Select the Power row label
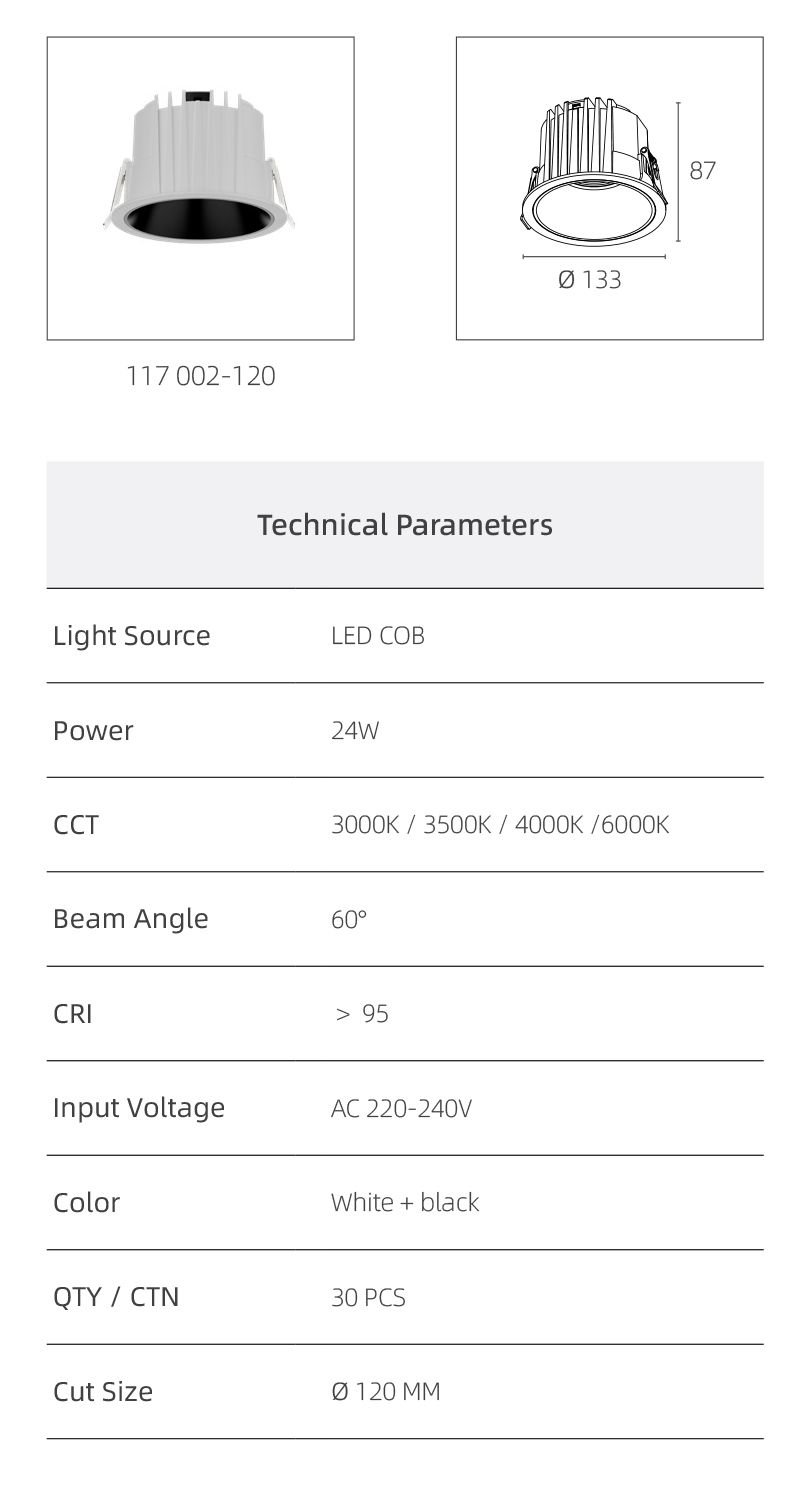Viewport: 809px width, 1502px height. pos(93,730)
